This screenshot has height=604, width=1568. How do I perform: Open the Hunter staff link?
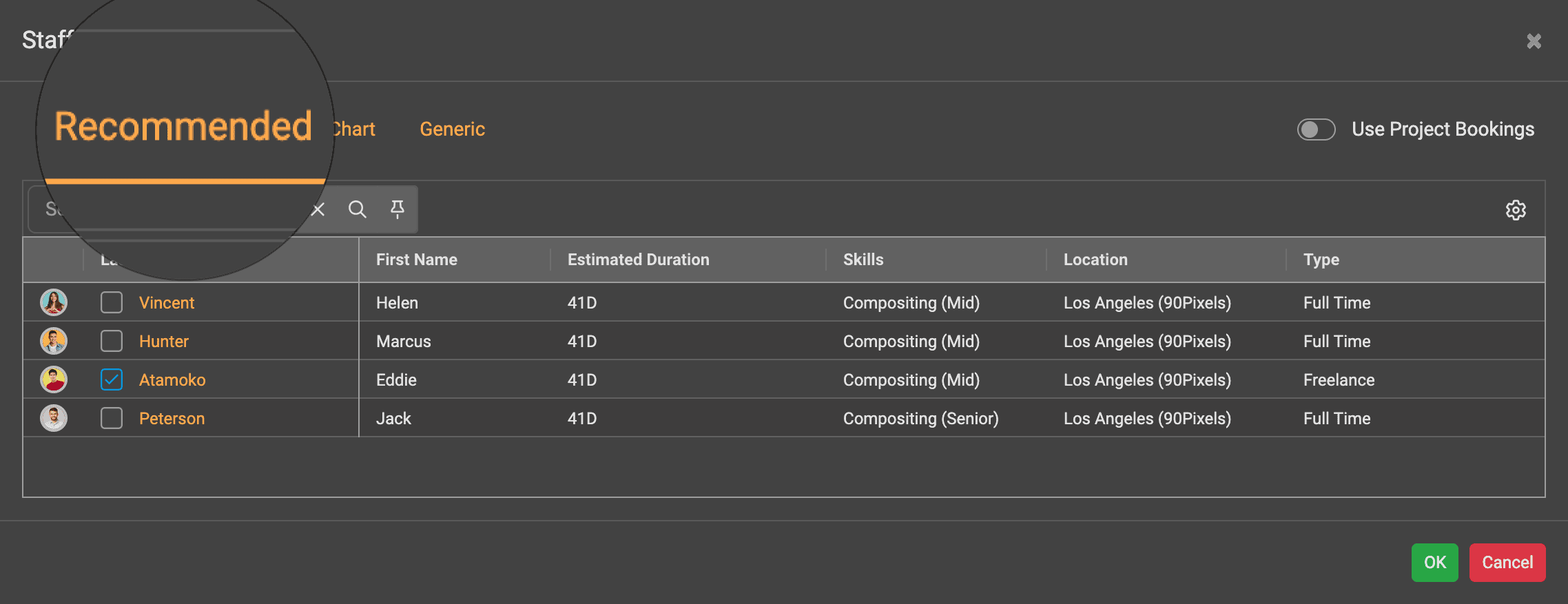[164, 342]
